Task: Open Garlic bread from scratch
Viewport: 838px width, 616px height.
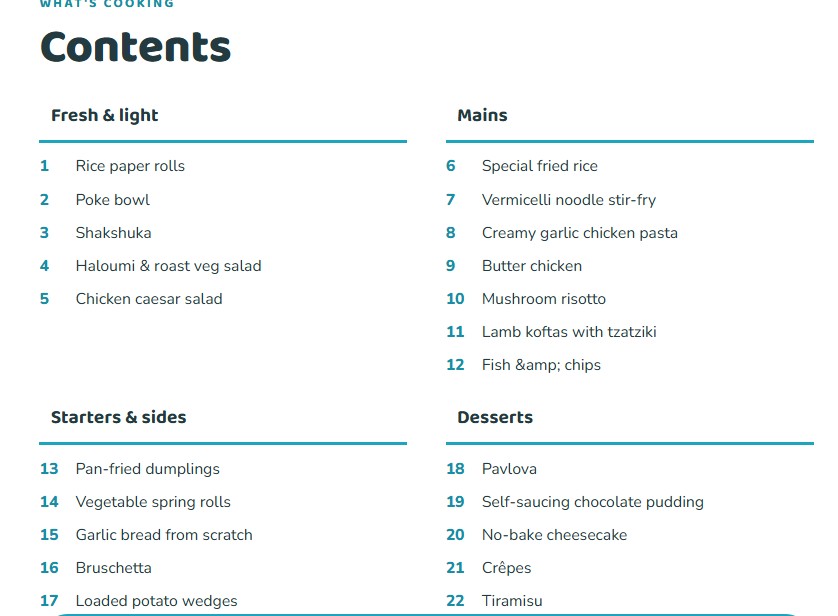Action: (x=164, y=535)
